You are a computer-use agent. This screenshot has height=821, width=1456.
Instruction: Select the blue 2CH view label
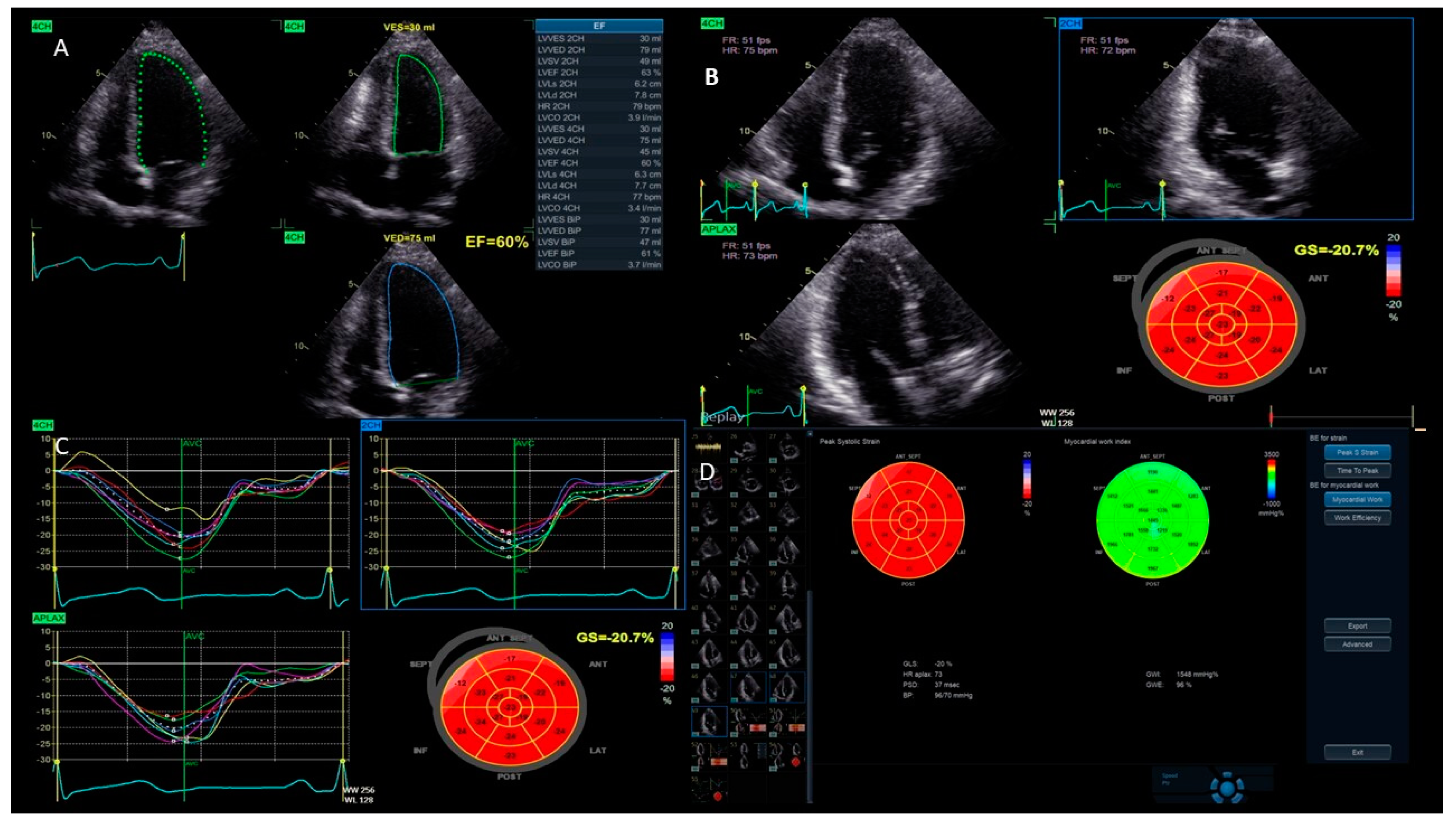pos(1070,24)
